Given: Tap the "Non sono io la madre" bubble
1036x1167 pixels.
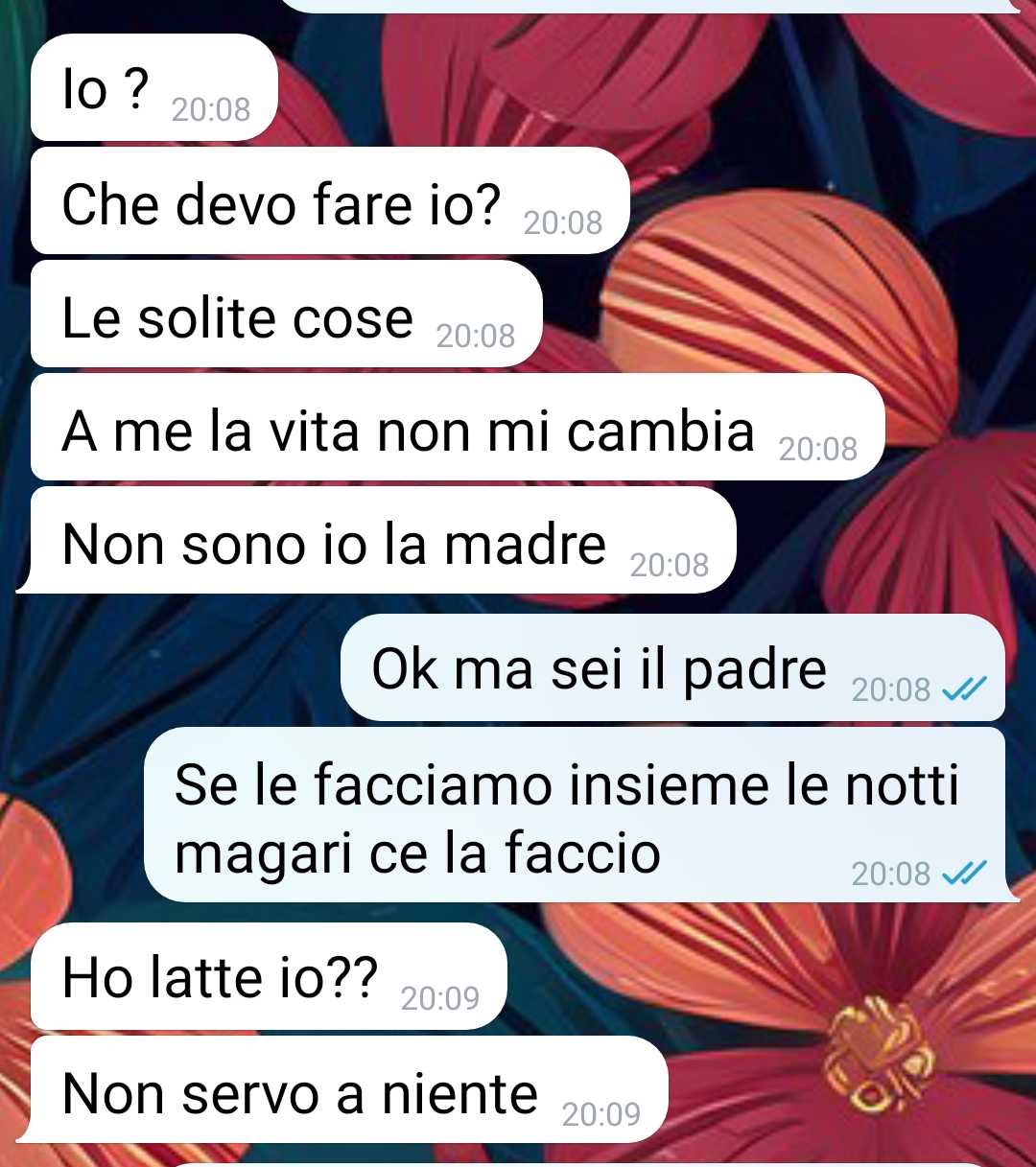Looking at the screenshot, I should click(377, 541).
